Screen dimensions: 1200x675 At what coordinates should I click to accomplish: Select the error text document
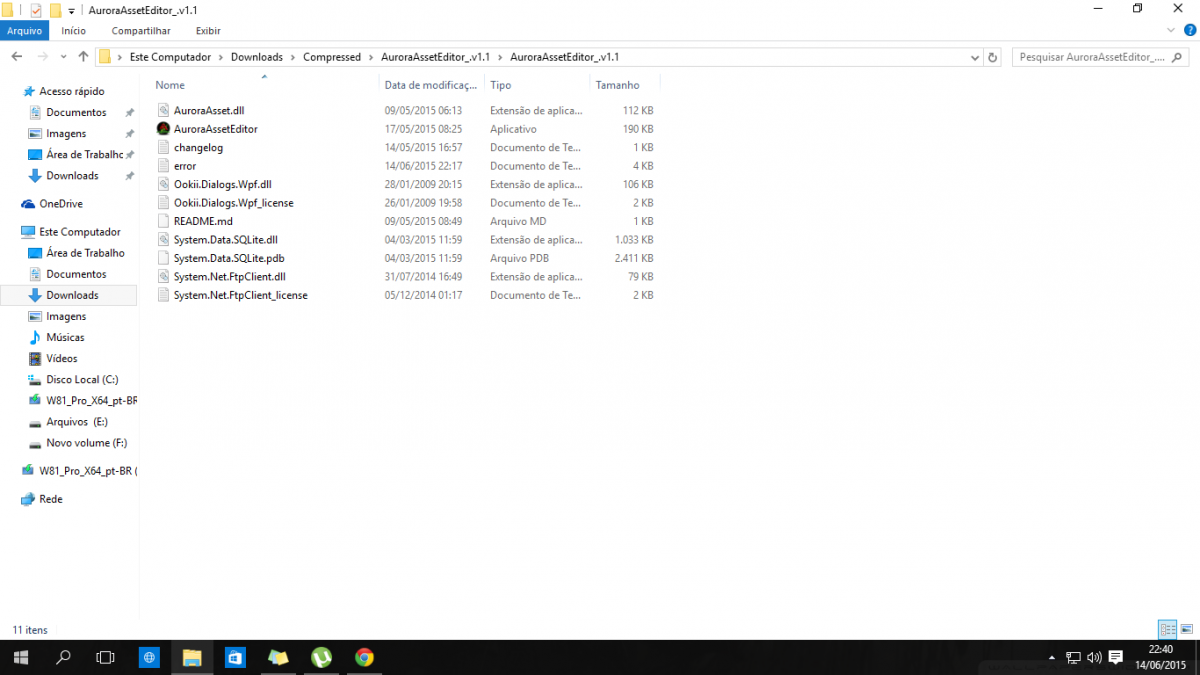coord(177,166)
